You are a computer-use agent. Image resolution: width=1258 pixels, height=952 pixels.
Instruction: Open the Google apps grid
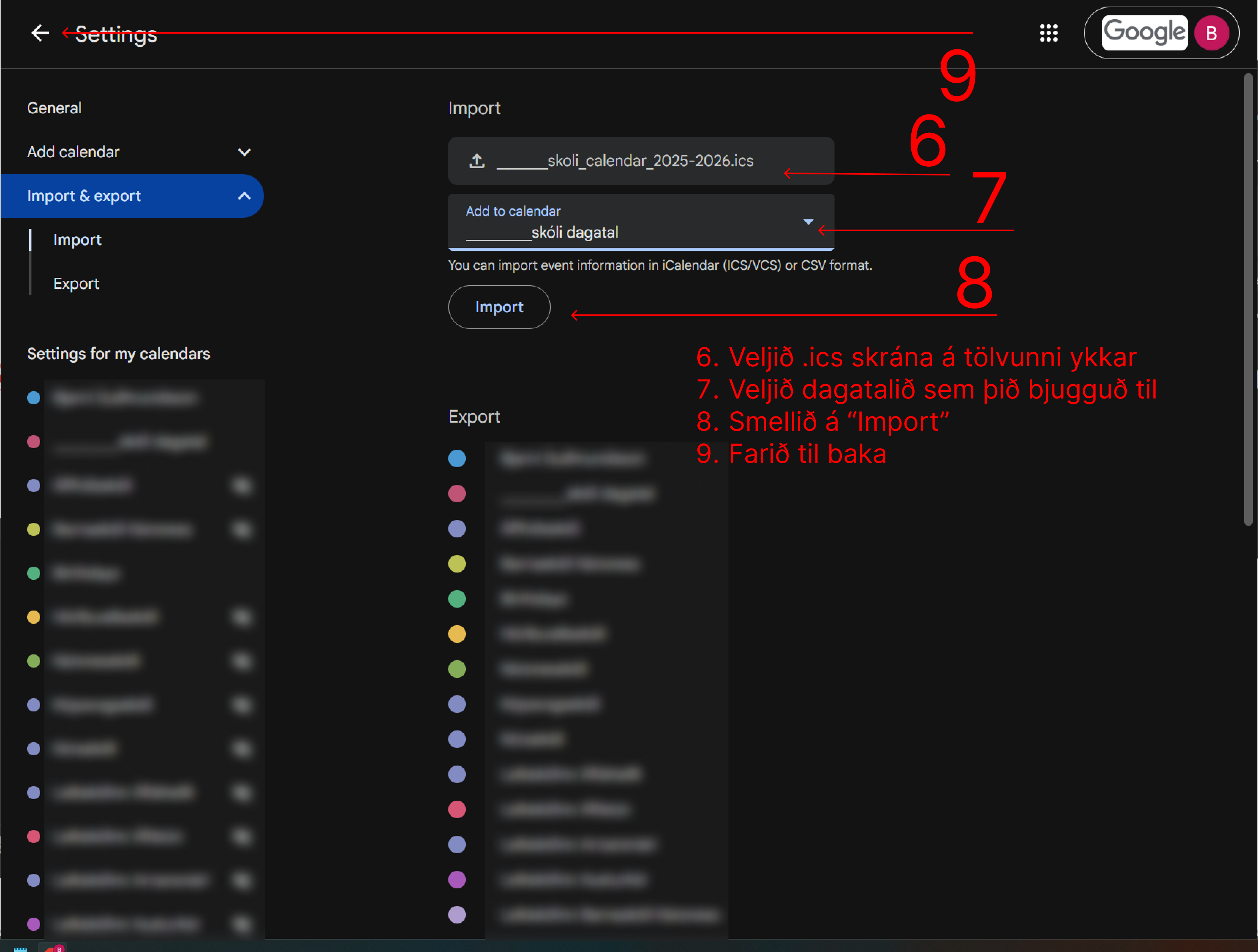click(x=1048, y=33)
